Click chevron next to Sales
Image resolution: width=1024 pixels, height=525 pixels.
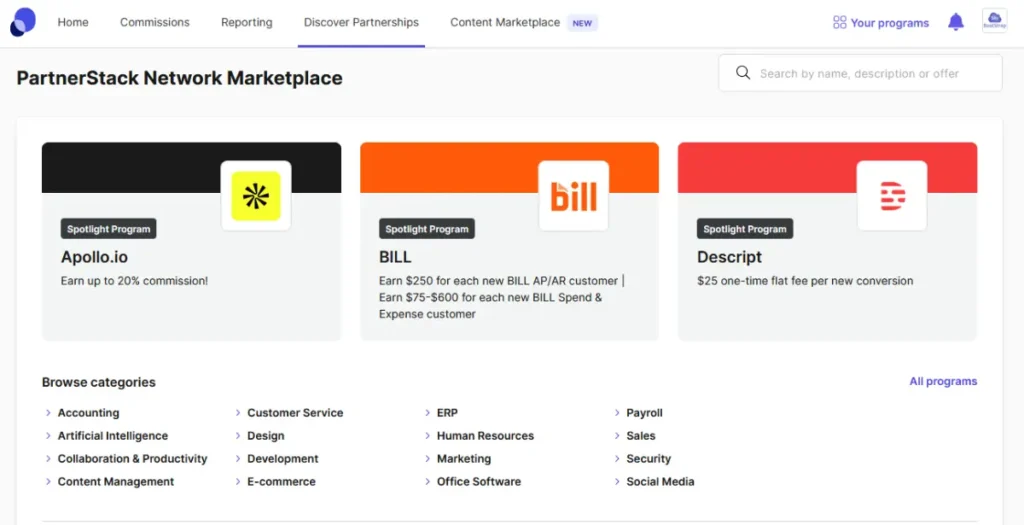pos(617,436)
